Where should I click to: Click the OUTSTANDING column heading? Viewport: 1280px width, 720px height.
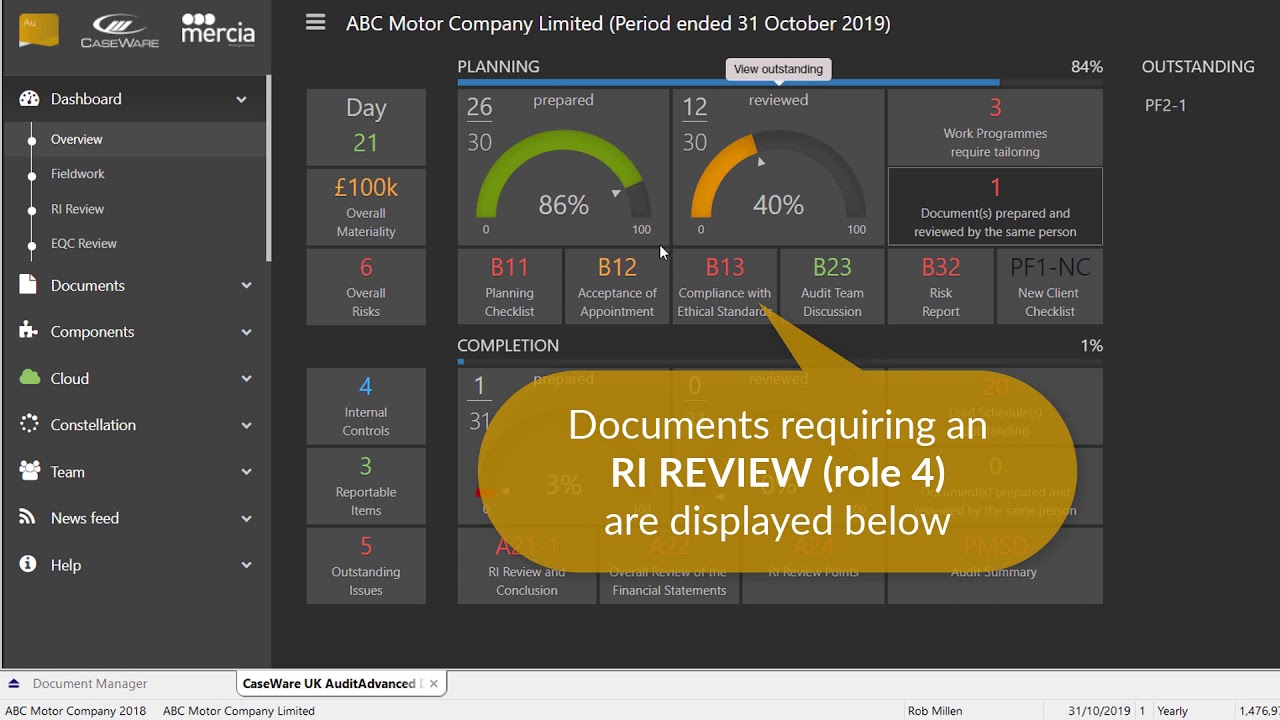click(1198, 66)
